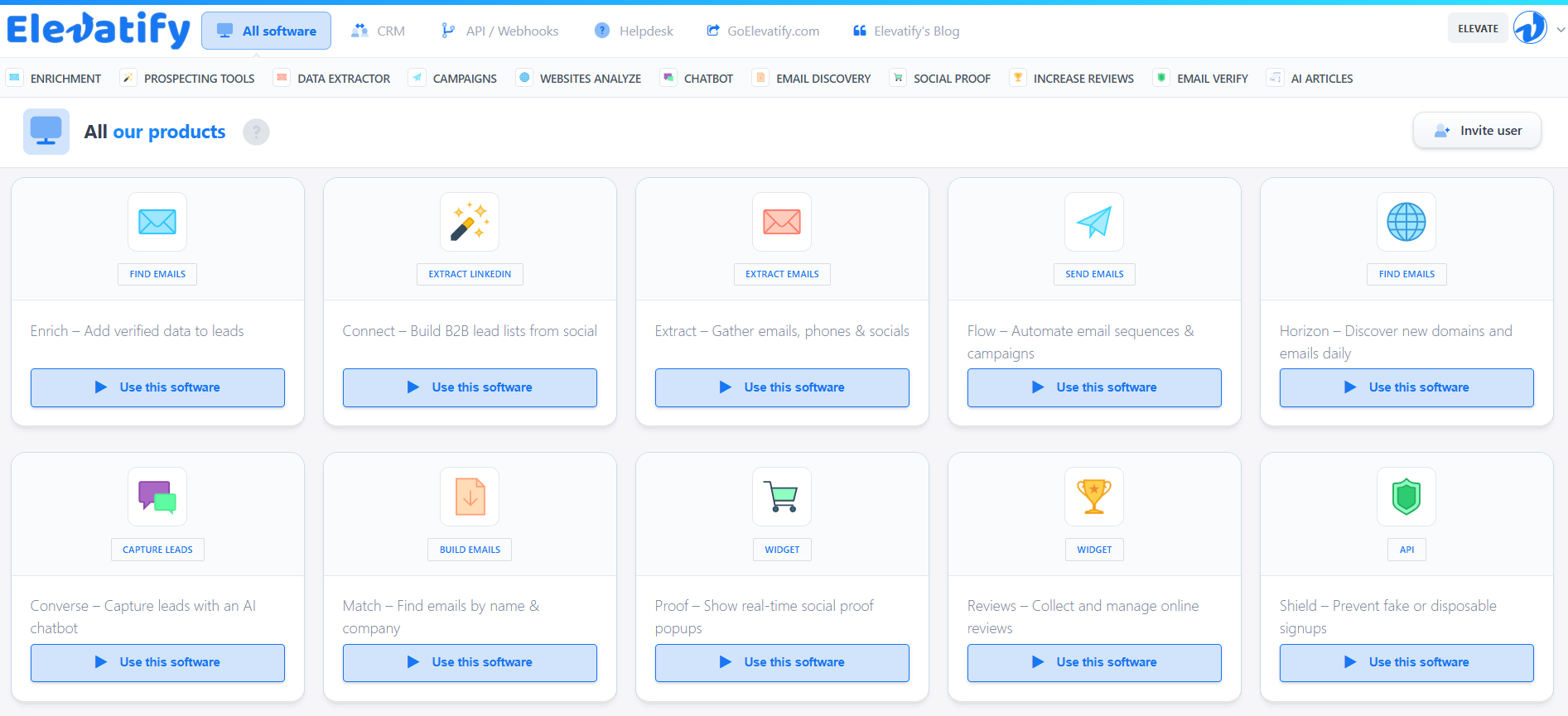Click the monitor icon beside All our products
1568x716 pixels.
click(46, 132)
